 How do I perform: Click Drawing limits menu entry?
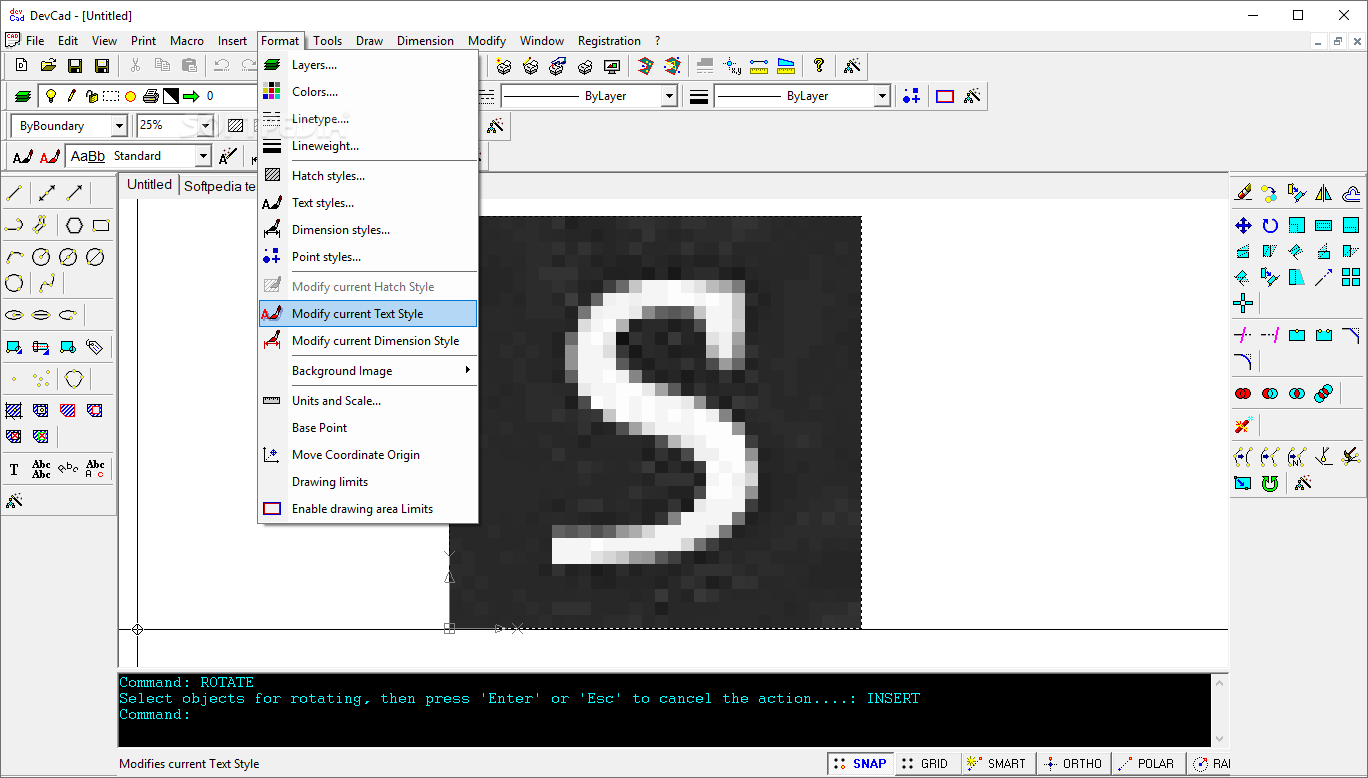[368, 482]
